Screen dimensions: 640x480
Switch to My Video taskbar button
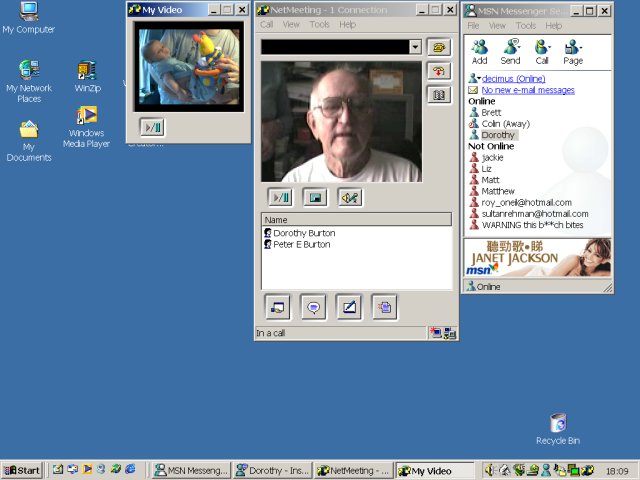[x=435, y=470]
